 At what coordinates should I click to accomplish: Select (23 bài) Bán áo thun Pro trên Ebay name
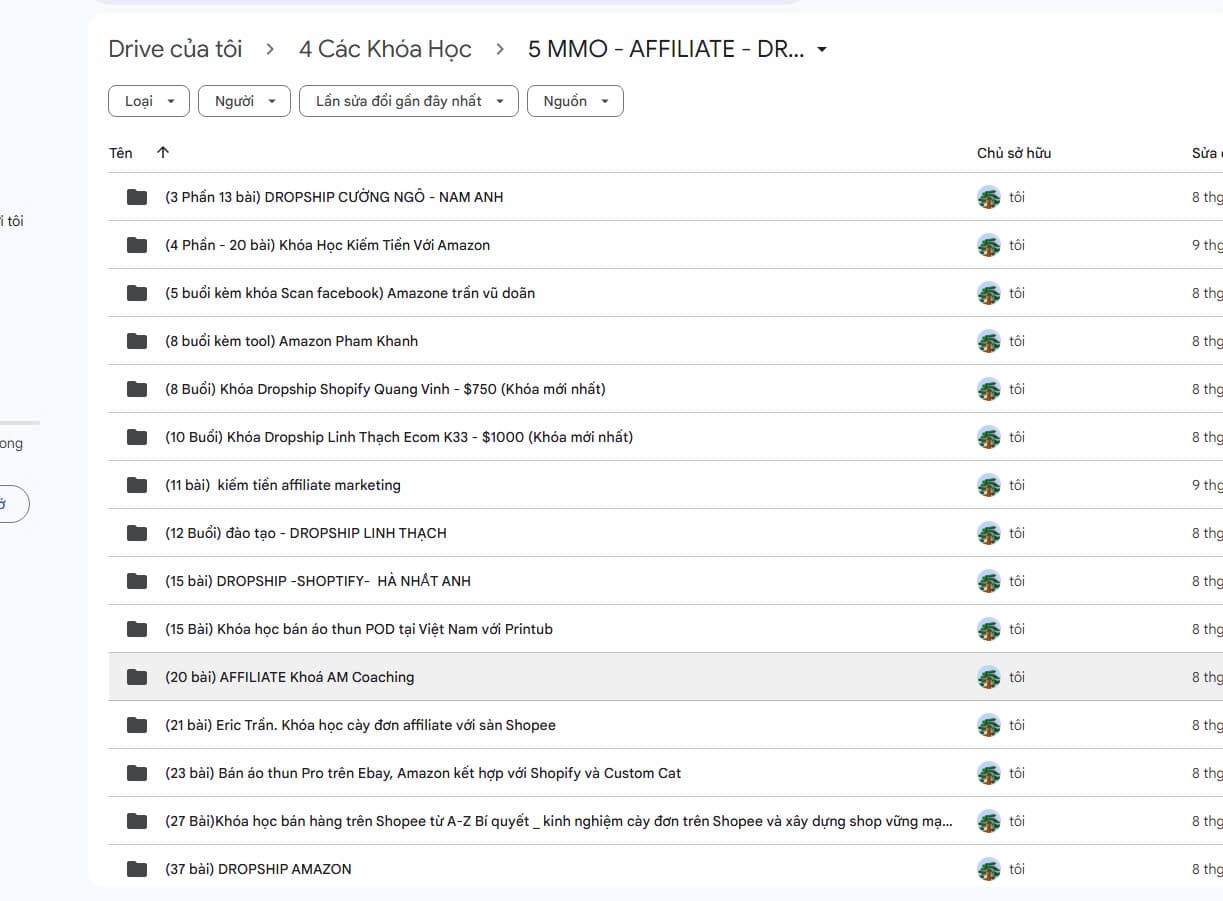coord(423,773)
